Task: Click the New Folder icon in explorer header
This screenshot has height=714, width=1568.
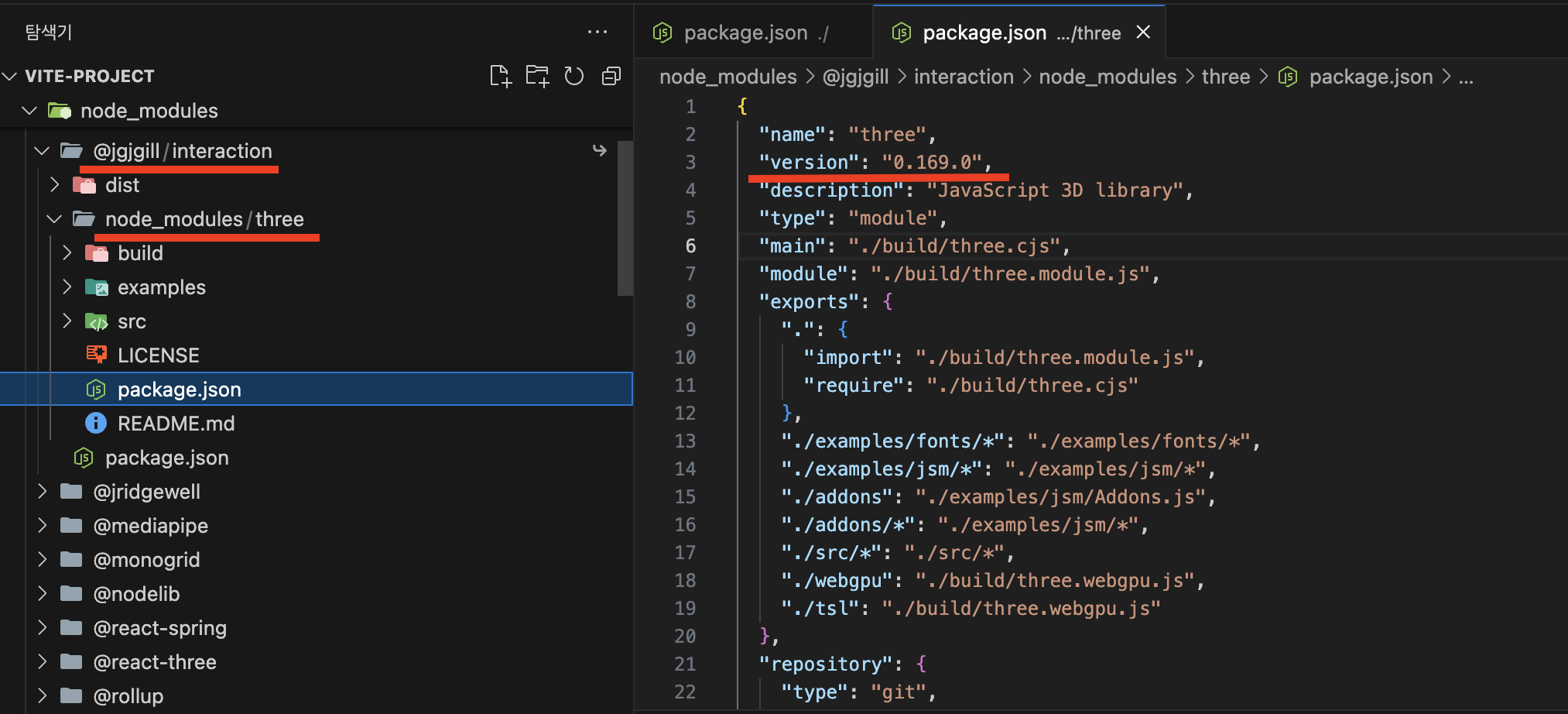Action: pos(537,76)
